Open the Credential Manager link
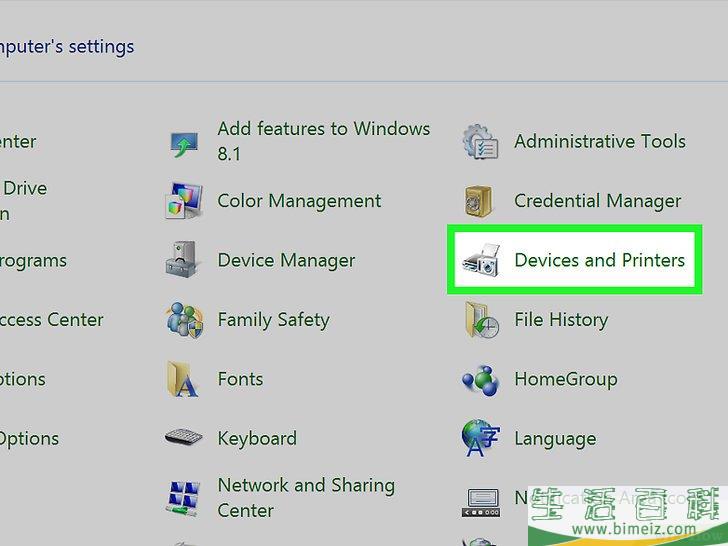 [597, 201]
